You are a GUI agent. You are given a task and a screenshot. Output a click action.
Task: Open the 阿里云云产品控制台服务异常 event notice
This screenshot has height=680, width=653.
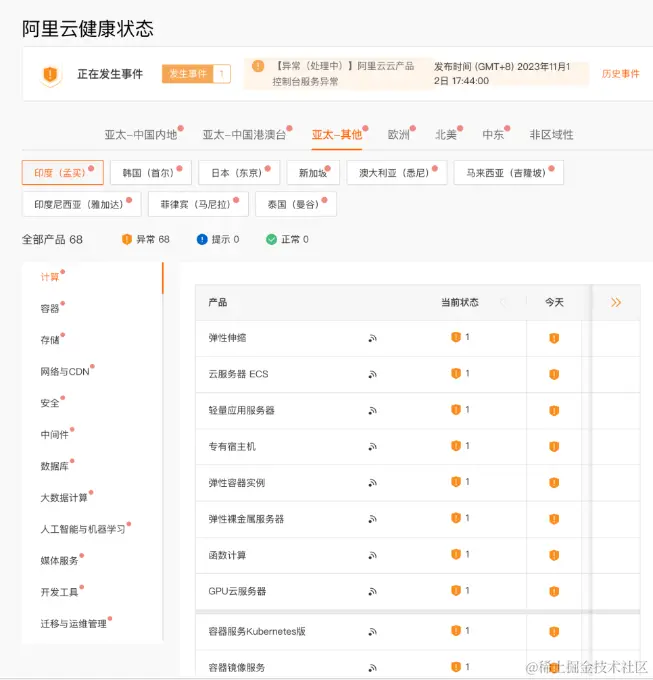tap(343, 74)
